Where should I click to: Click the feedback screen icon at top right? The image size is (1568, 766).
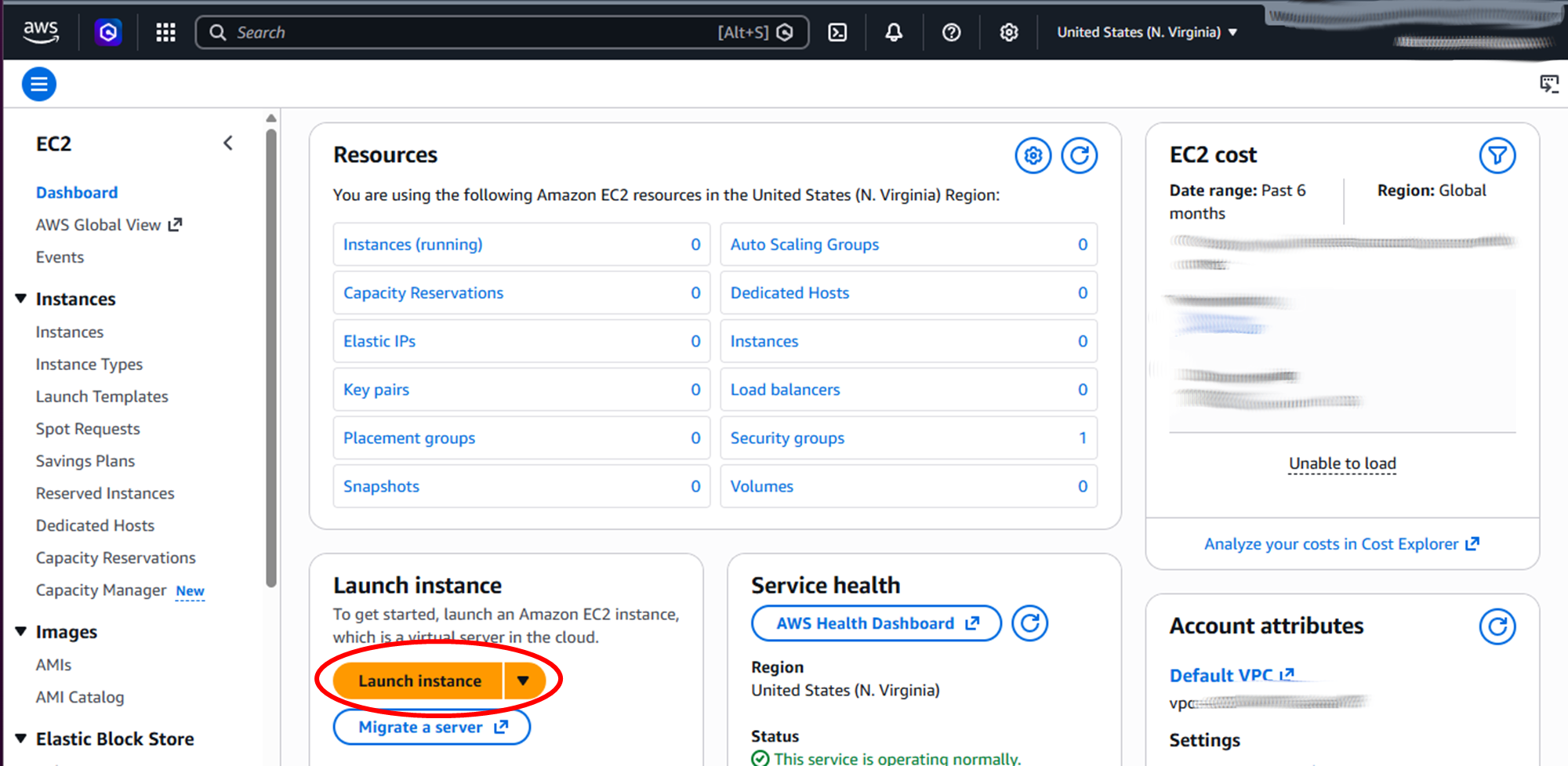[x=1549, y=84]
